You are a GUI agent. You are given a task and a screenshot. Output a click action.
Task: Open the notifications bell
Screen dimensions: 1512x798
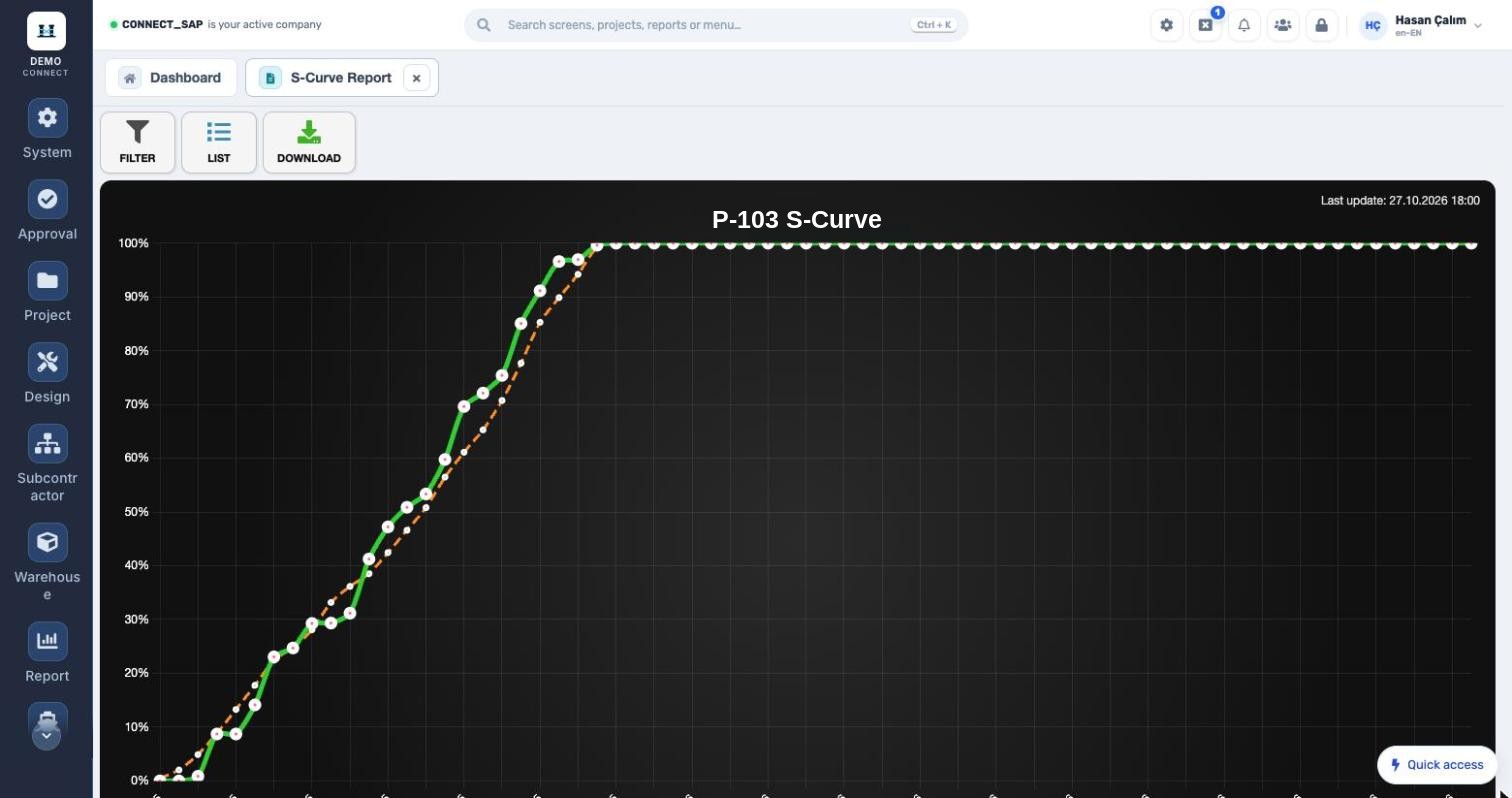1244,26
